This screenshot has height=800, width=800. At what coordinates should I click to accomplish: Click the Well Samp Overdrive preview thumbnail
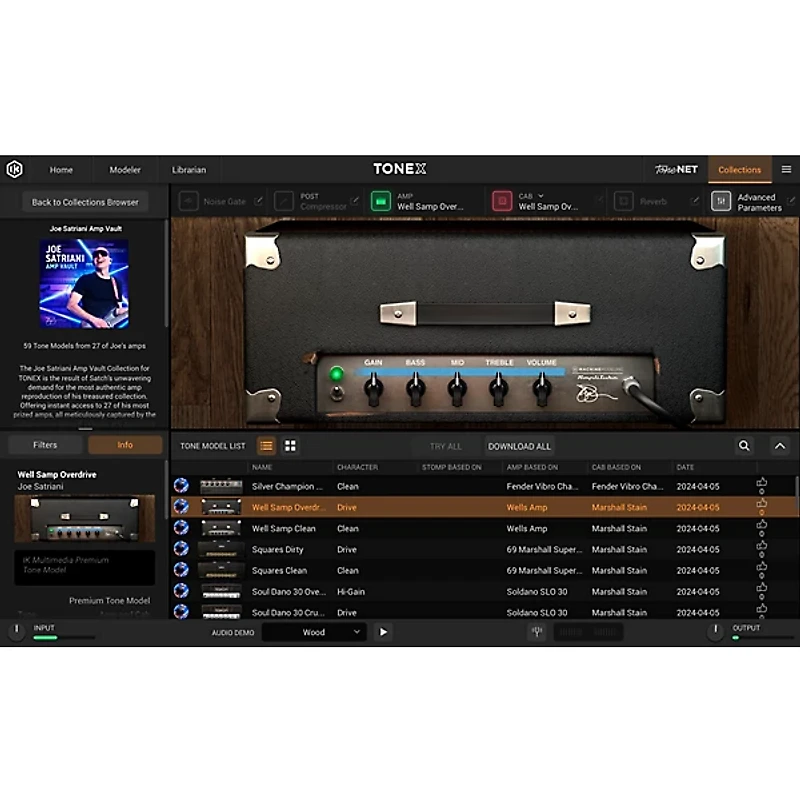pyautogui.click(x=85, y=518)
